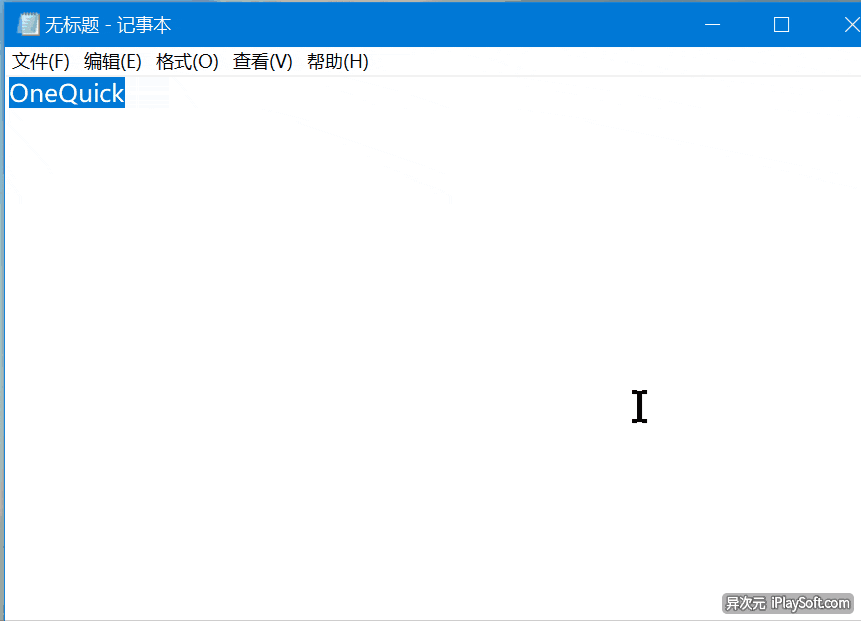Open the 查看(V) menu
Viewport: 861px width, 621px height.
click(261, 61)
